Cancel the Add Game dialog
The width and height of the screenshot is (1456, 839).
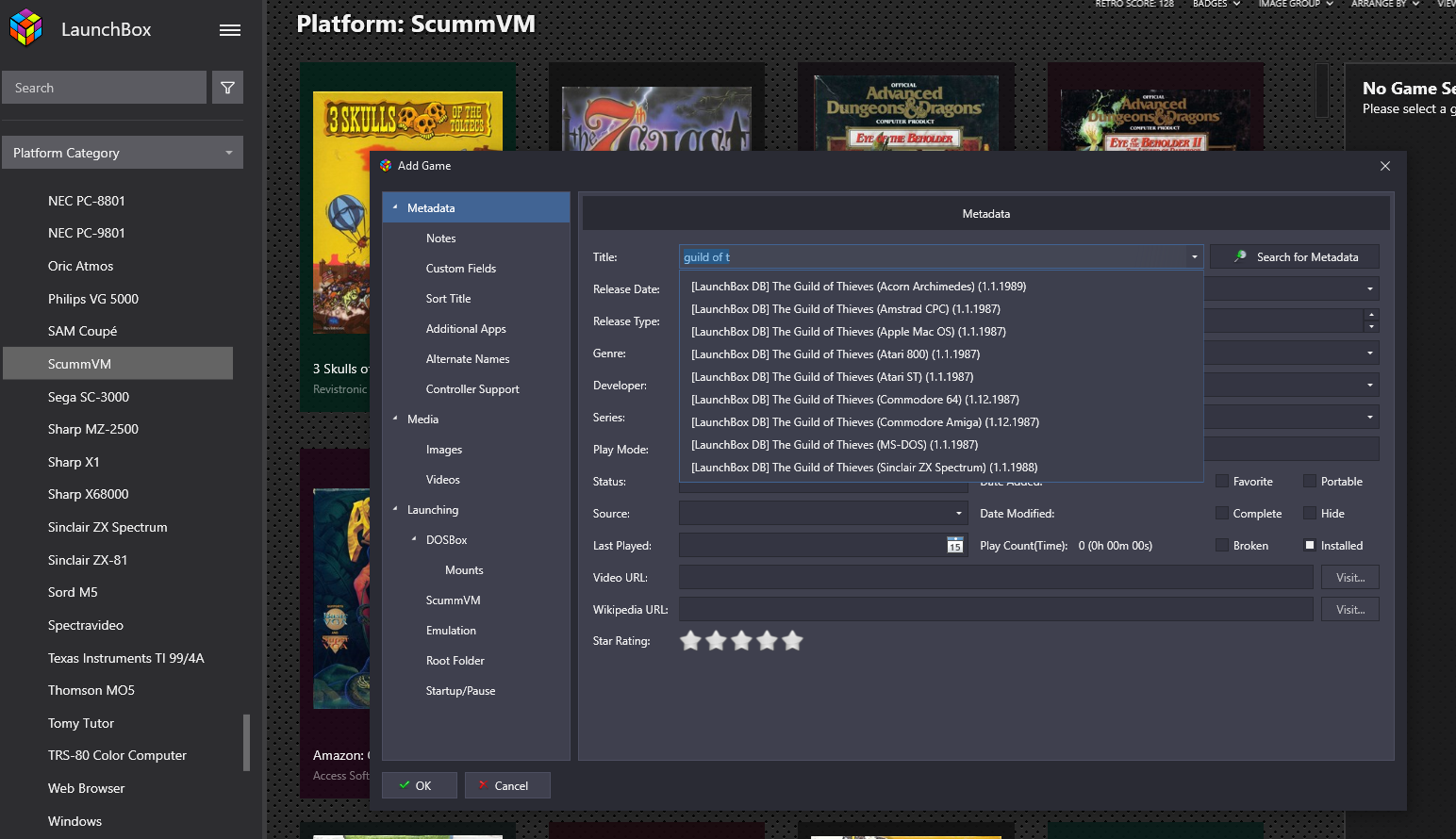pyautogui.click(x=507, y=785)
